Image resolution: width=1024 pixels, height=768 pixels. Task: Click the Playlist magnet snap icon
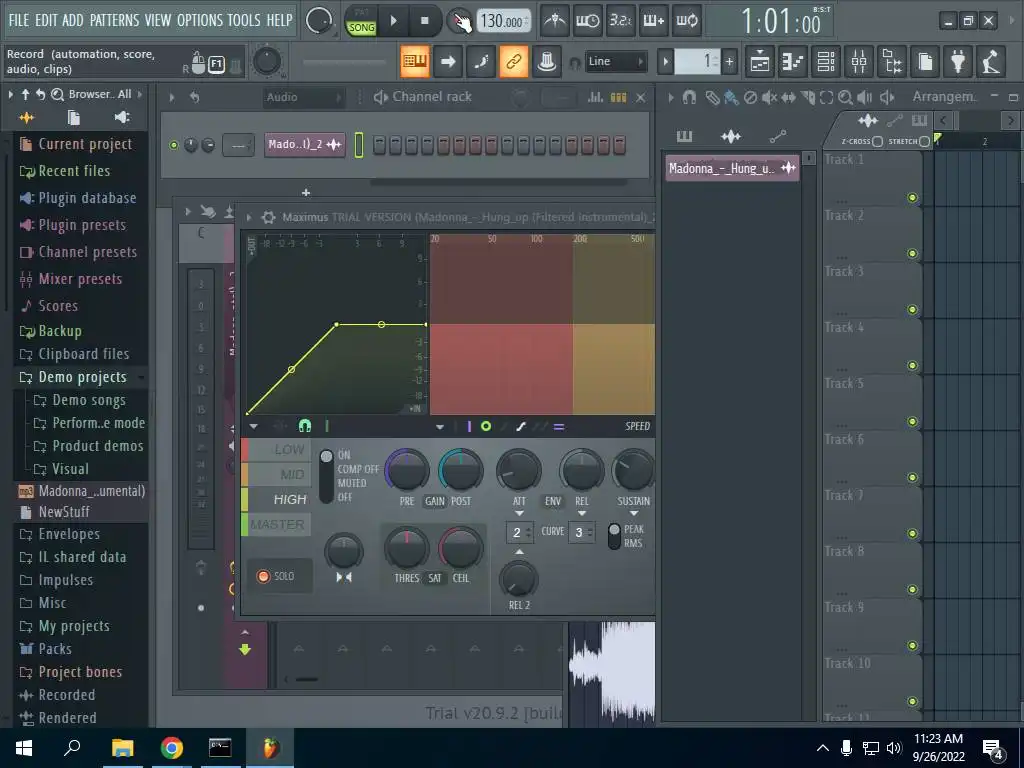tap(689, 97)
